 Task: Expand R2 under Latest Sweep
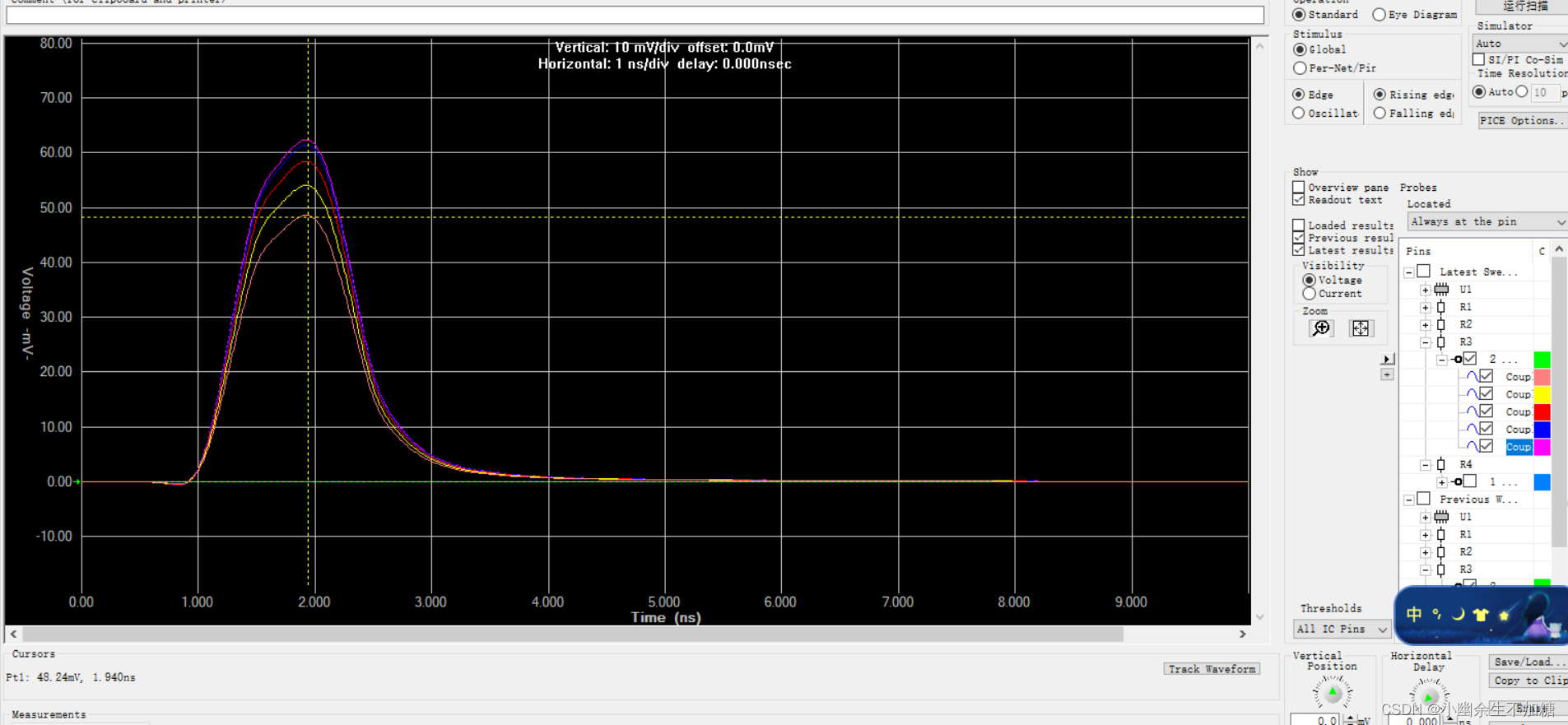[x=1425, y=324]
